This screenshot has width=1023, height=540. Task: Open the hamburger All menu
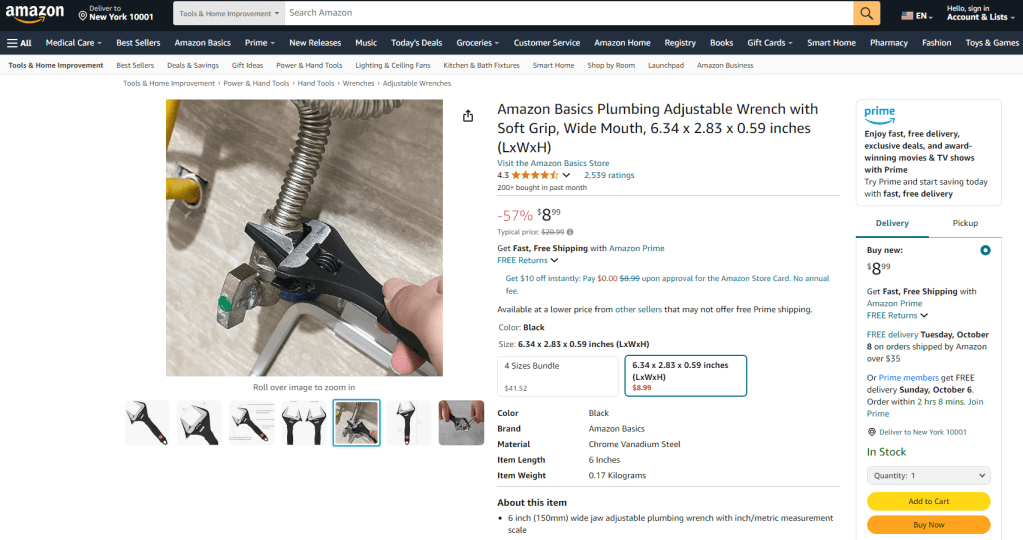pyautogui.click(x=19, y=43)
